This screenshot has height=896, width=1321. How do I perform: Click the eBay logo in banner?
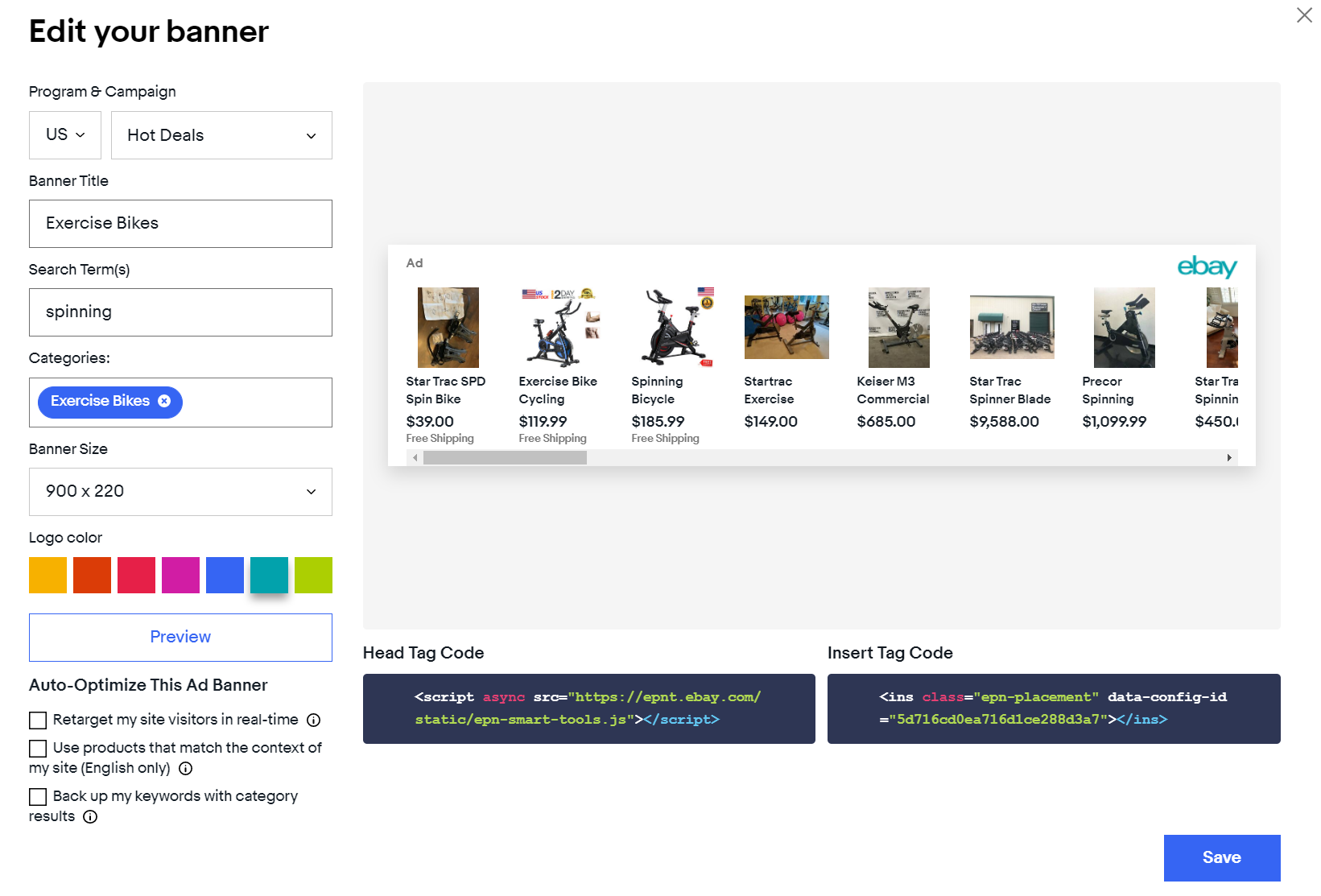1207,266
